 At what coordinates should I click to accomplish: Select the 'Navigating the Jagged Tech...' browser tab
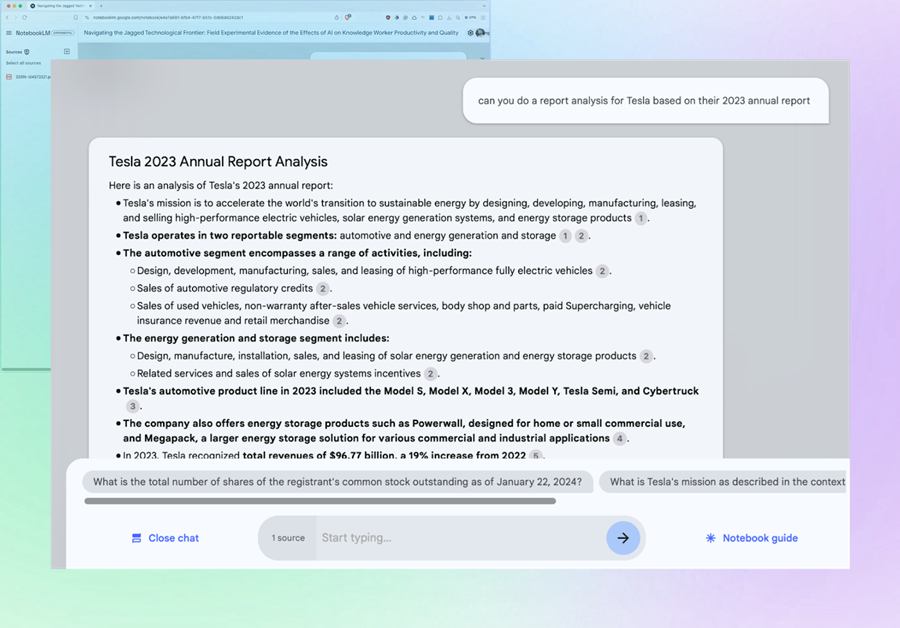tap(60, 6)
